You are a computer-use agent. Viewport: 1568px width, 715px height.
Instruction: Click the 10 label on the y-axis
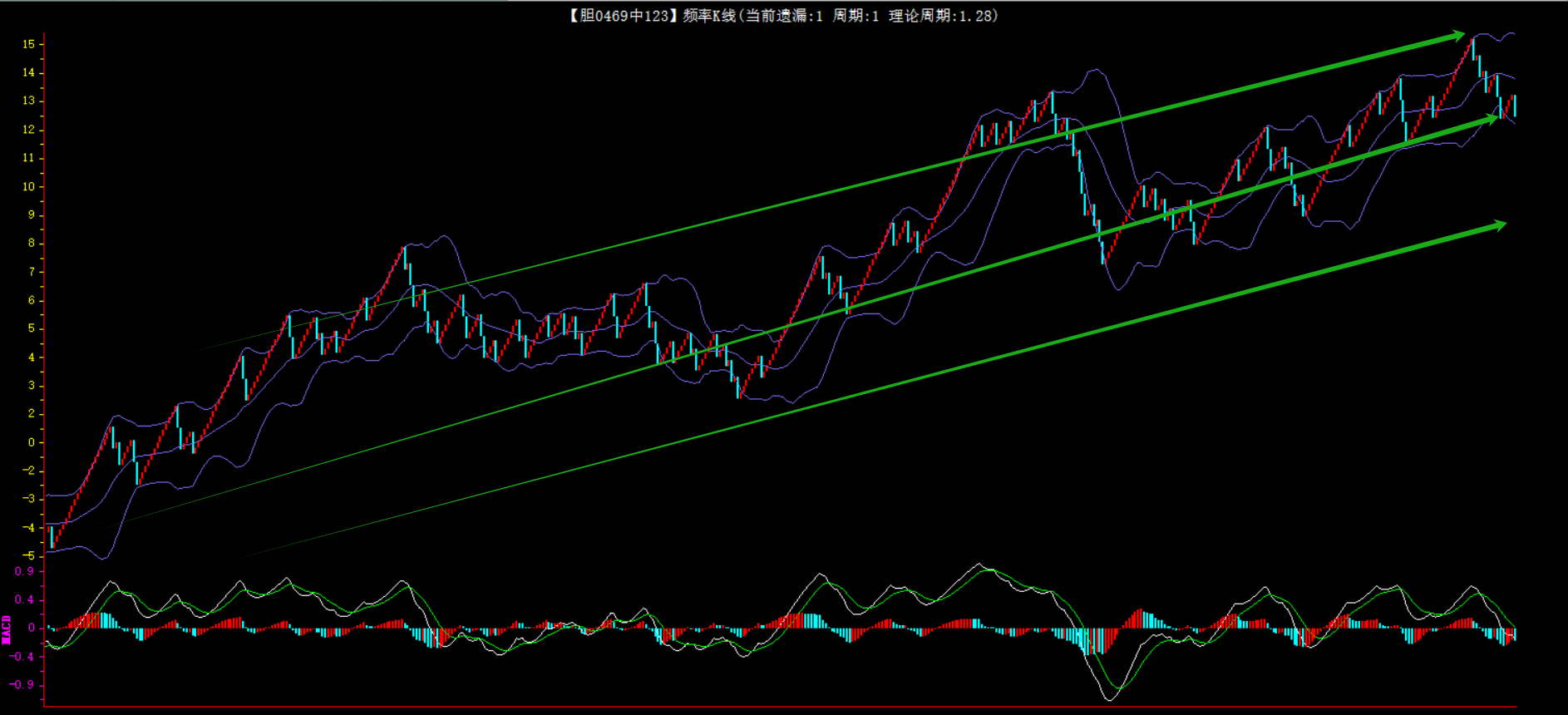pos(29,186)
